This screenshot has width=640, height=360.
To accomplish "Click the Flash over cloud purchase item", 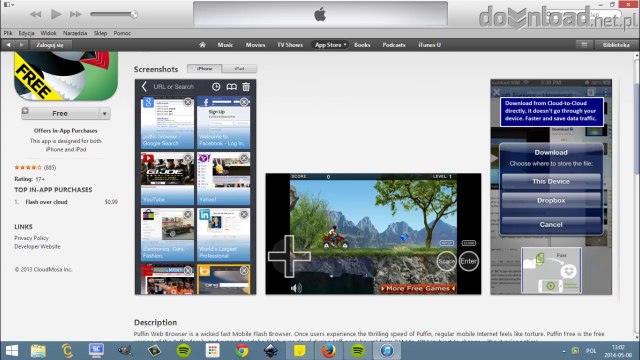I will click(x=47, y=202).
